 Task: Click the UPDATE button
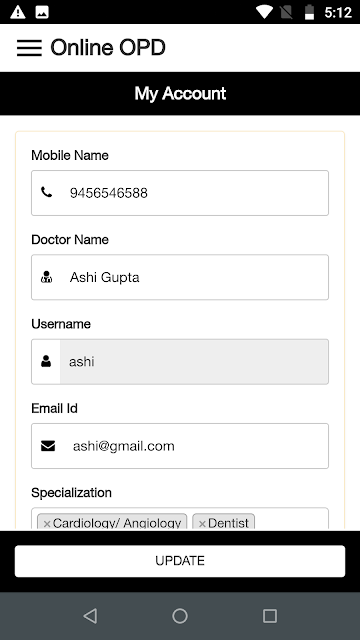tap(180, 561)
